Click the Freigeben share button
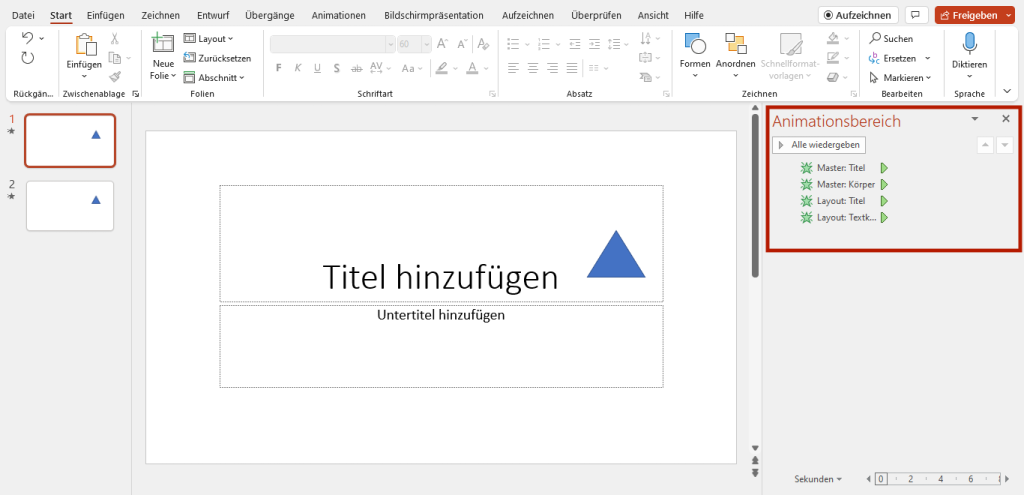This screenshot has height=495, width=1024. [968, 15]
